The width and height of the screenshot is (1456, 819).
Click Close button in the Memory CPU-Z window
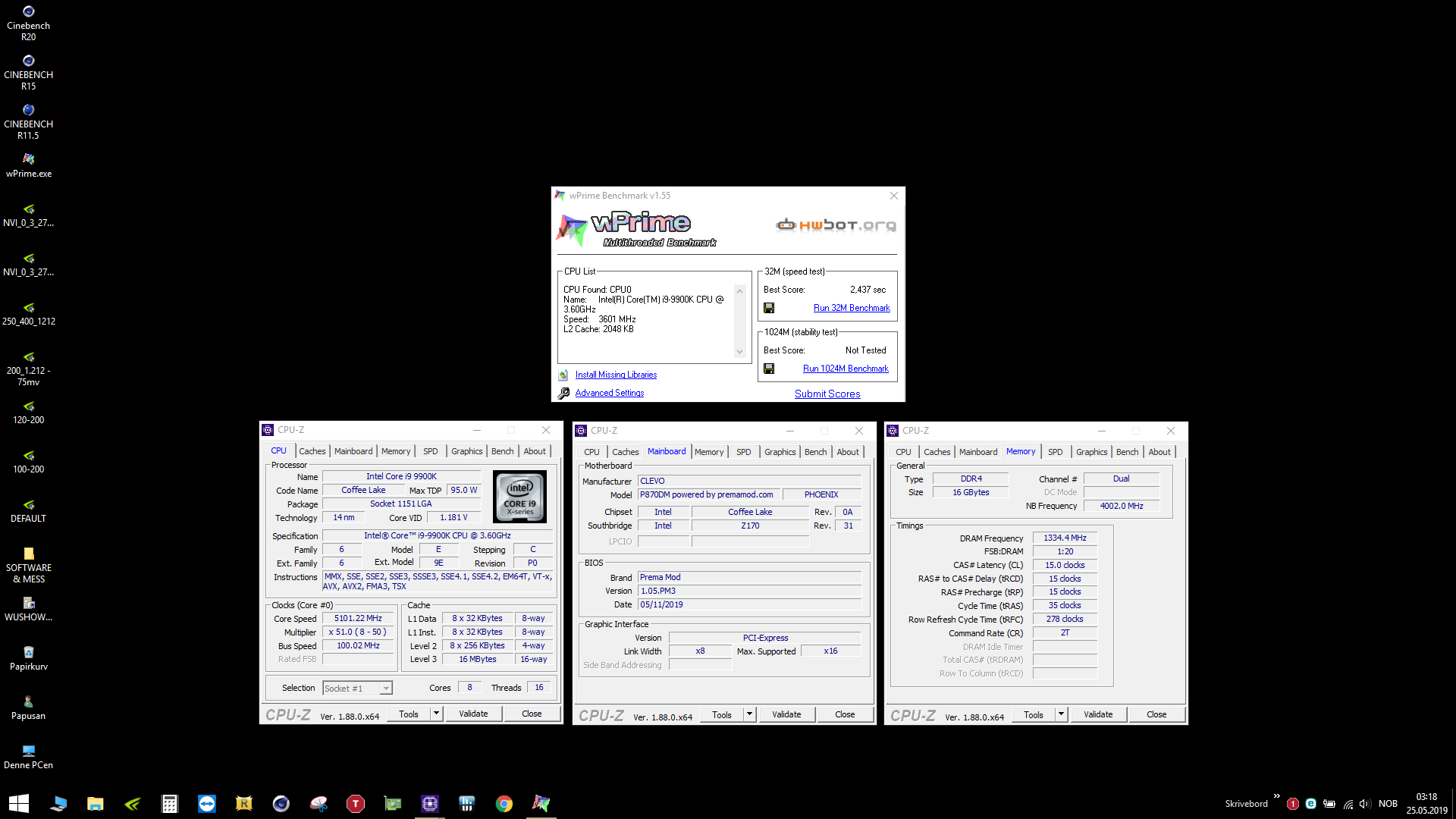tap(1156, 714)
